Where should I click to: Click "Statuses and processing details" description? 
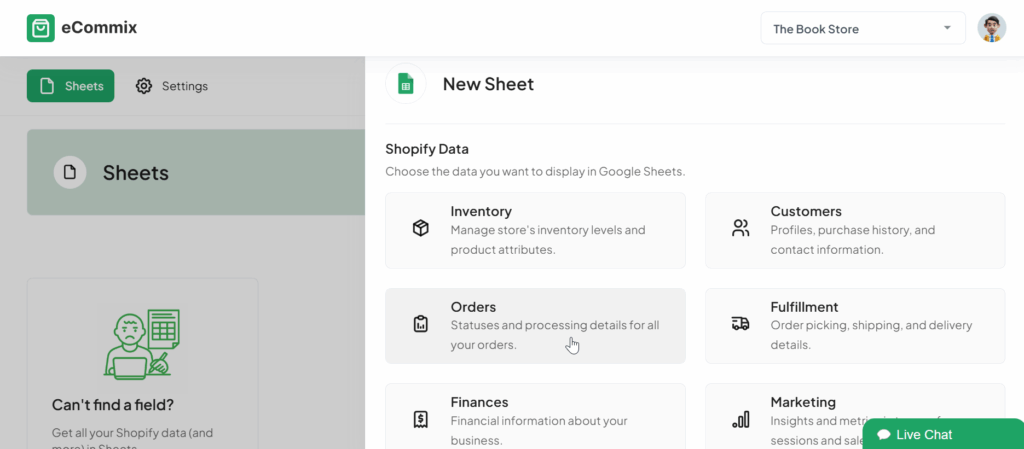point(555,335)
